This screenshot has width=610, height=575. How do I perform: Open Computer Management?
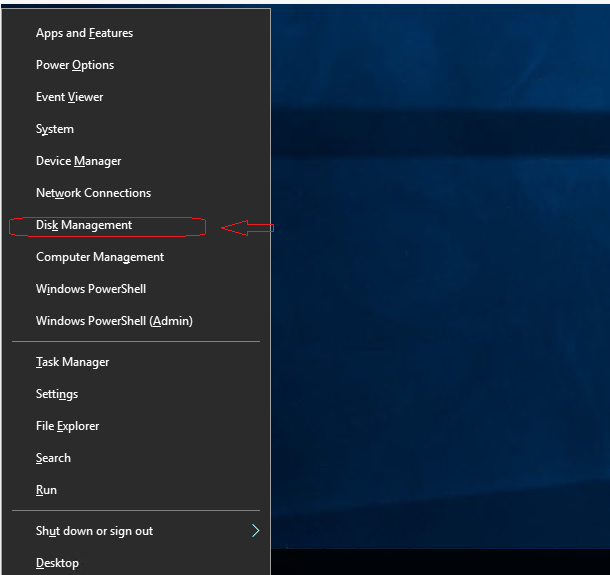pos(136,257)
